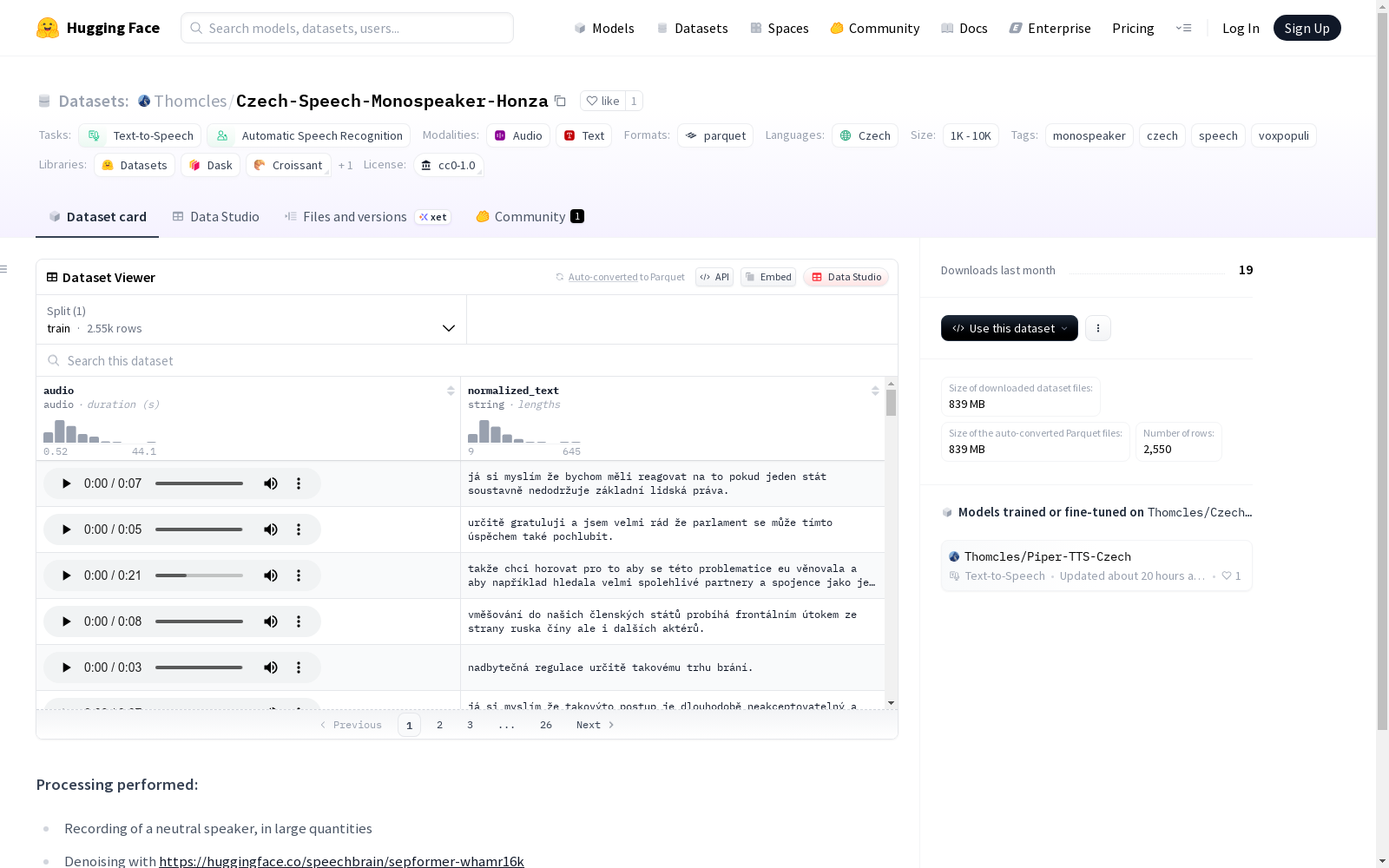The height and width of the screenshot is (868, 1389).
Task: Sort by the audio column
Action: coord(451,391)
